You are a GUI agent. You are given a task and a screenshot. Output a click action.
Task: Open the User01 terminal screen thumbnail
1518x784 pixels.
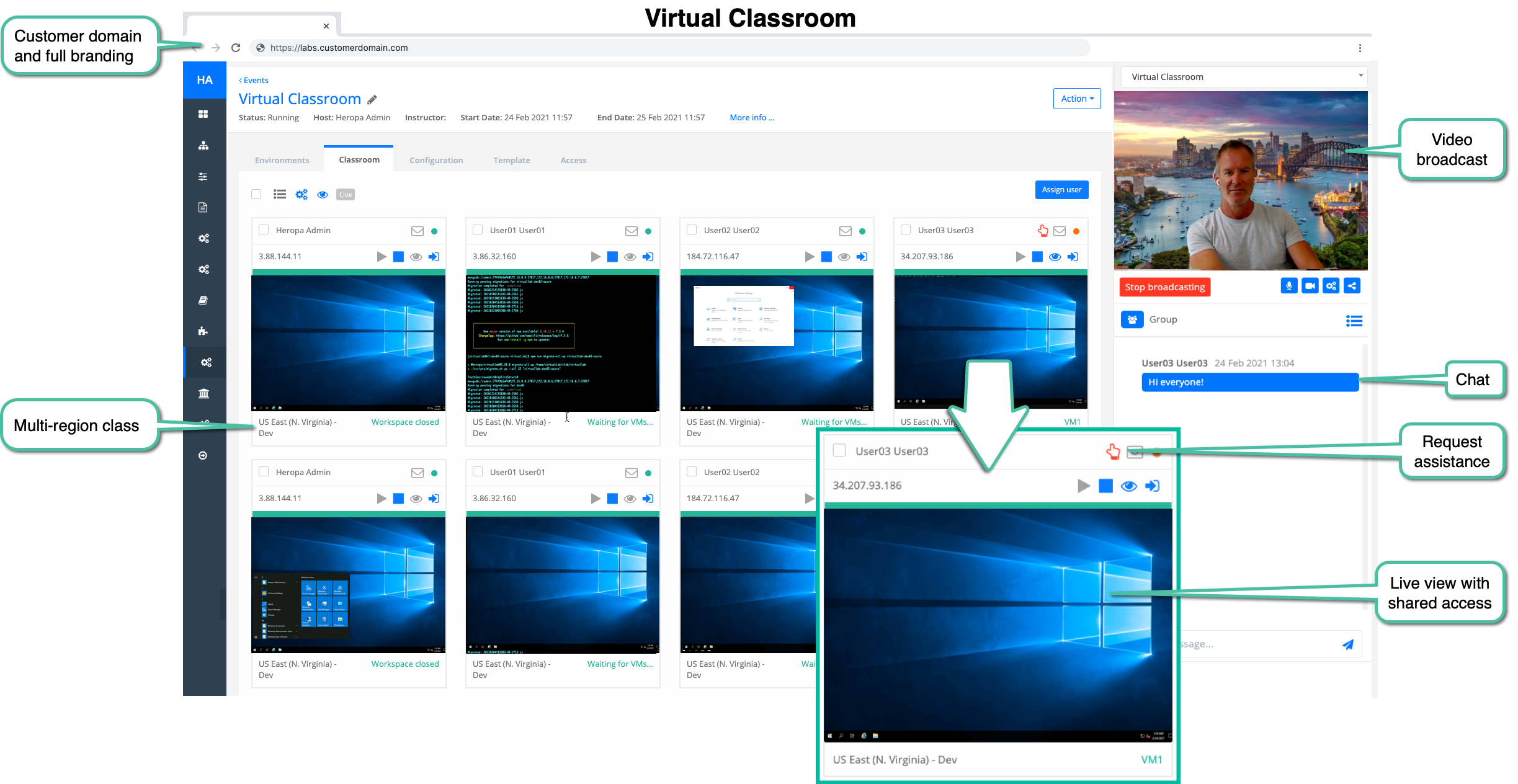[562, 343]
